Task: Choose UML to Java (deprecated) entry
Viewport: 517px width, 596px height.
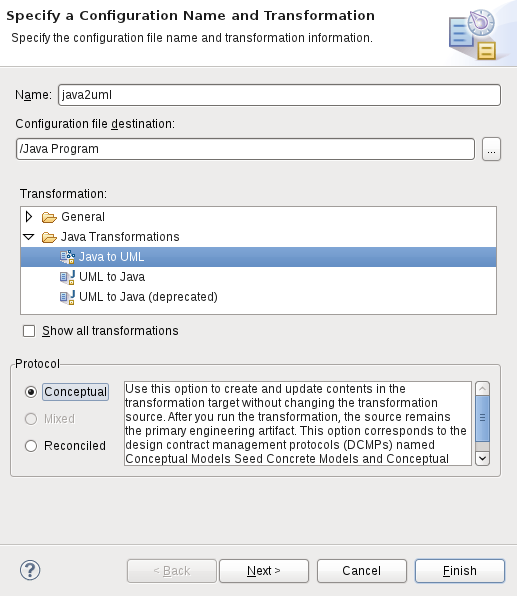Action: 258,297
